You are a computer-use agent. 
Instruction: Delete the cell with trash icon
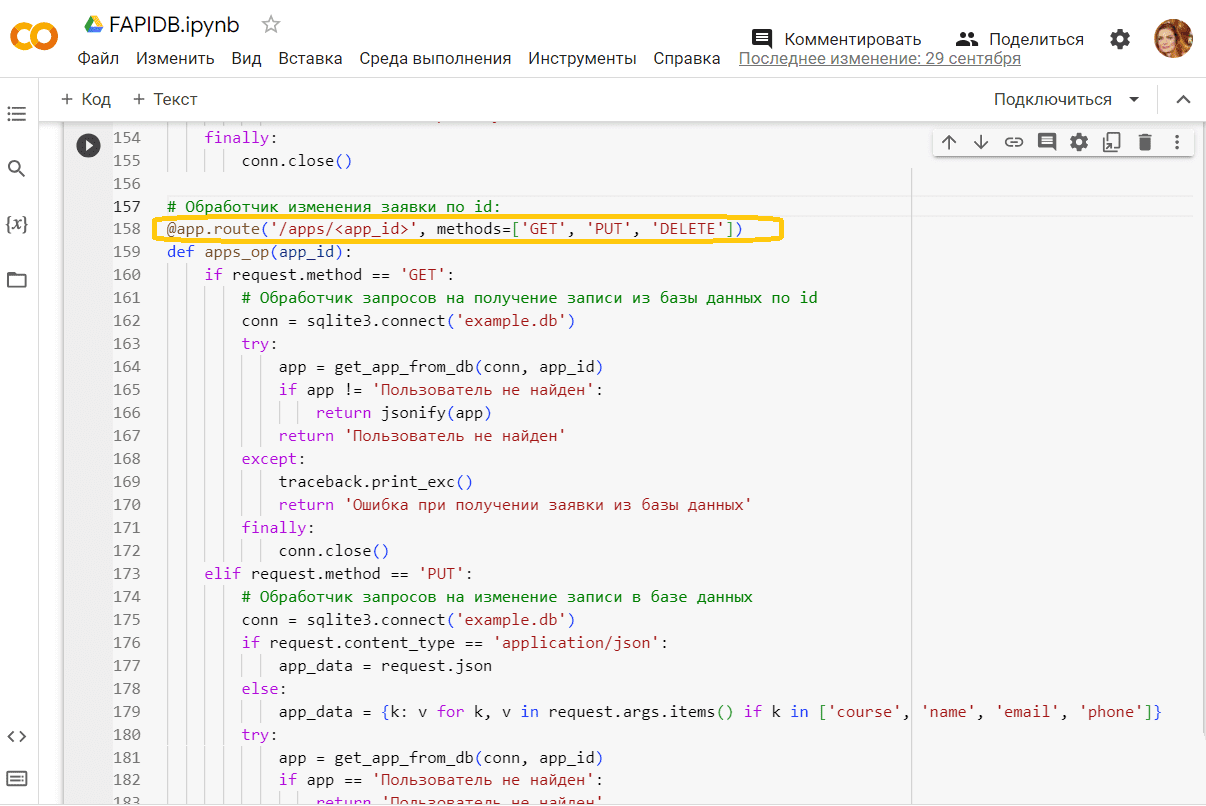click(x=1145, y=142)
